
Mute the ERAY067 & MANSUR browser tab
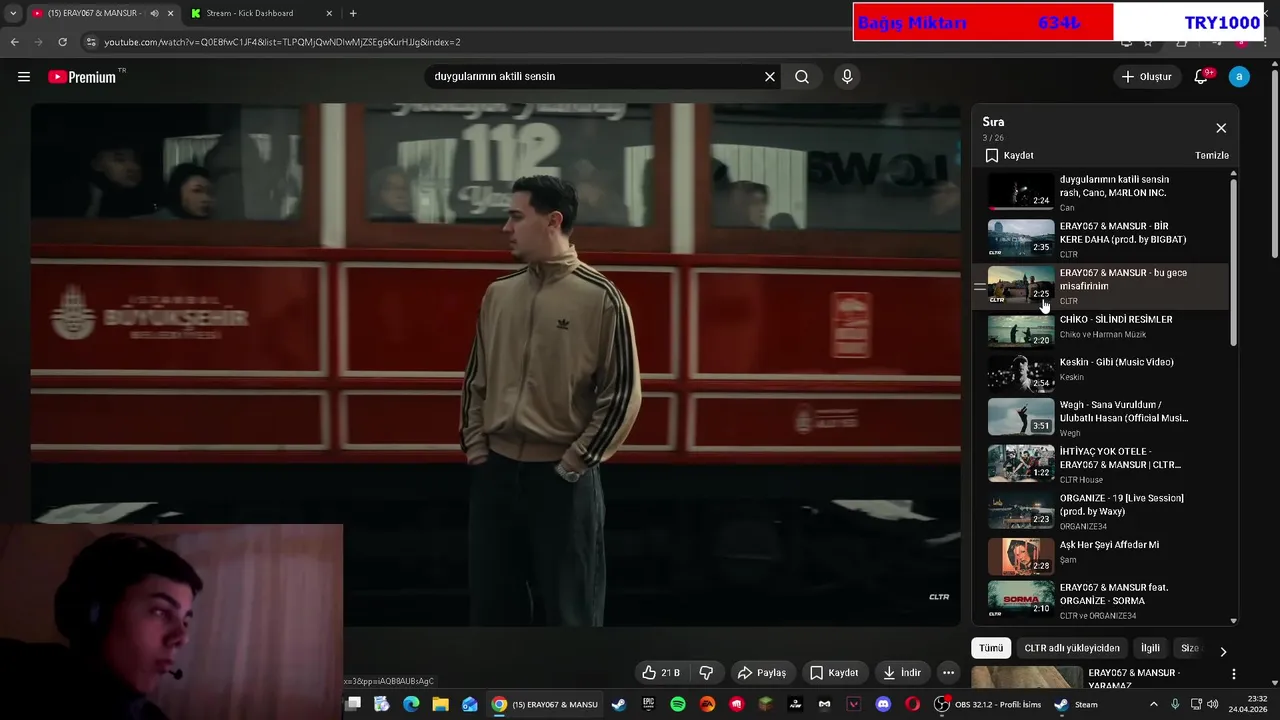[x=154, y=13]
